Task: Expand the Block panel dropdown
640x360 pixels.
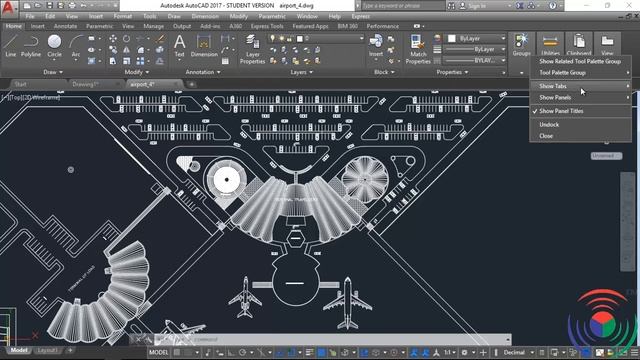Action: coord(384,72)
